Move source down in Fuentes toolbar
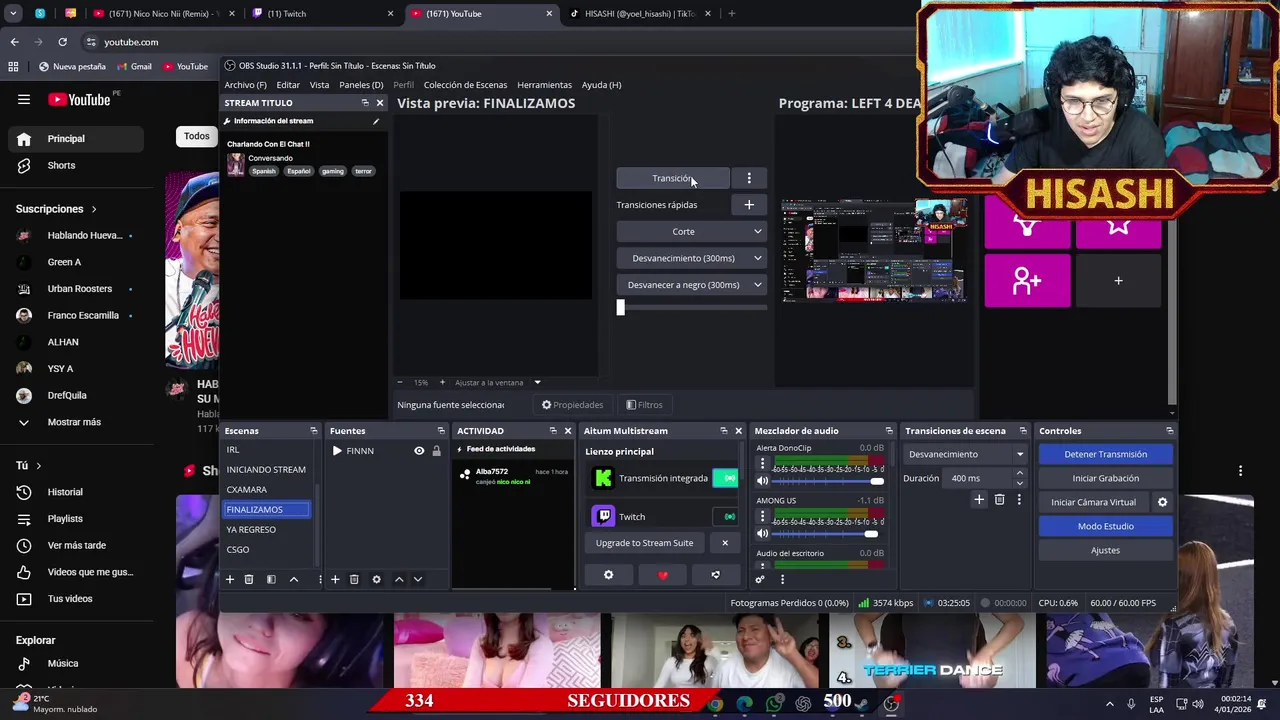1280x720 pixels. [x=418, y=579]
